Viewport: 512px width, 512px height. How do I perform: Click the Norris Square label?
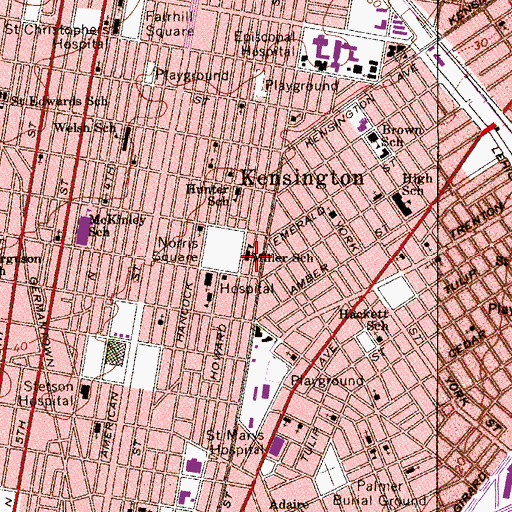175,250
